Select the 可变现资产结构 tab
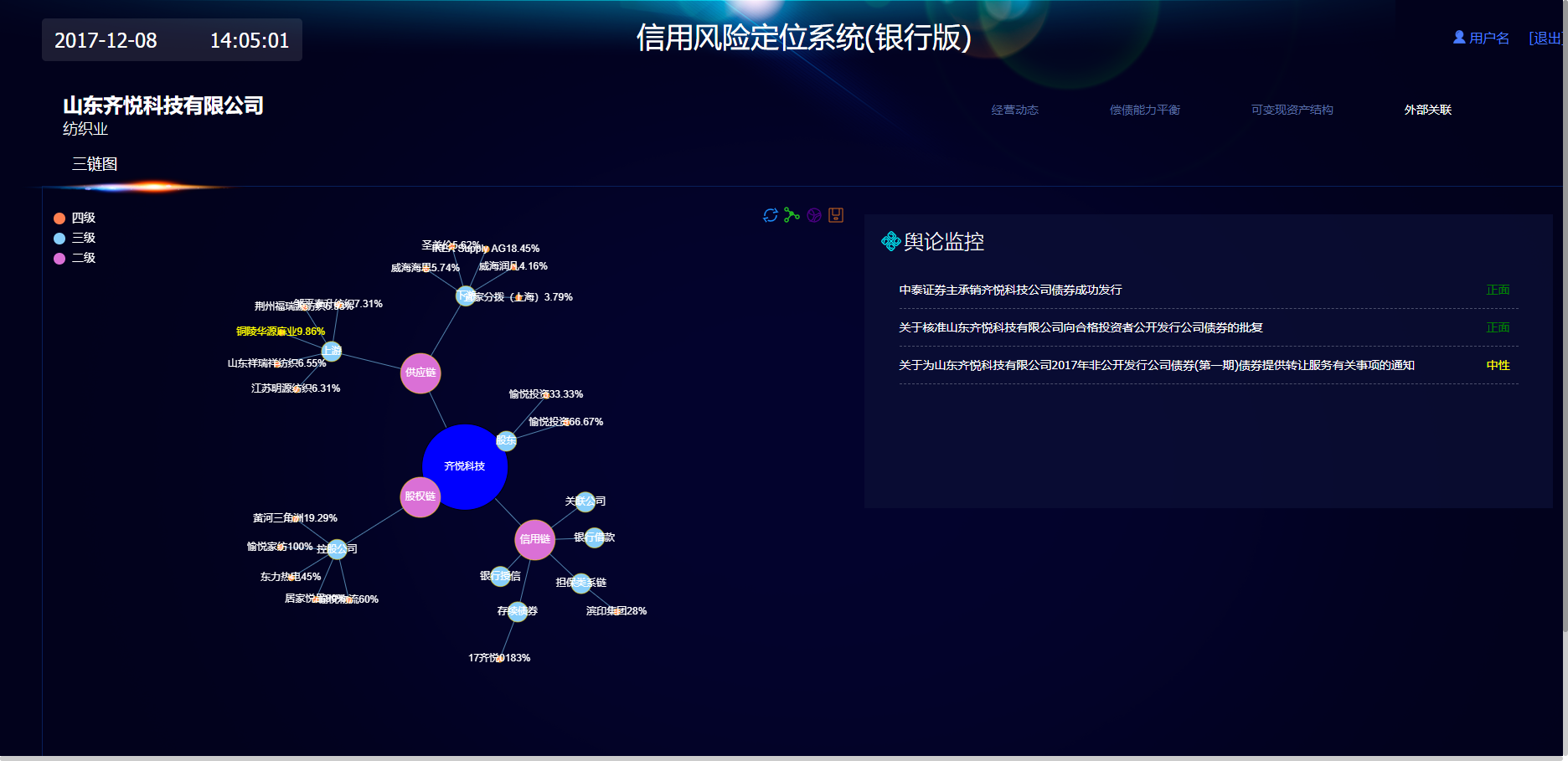This screenshot has width=1568, height=761. [1292, 110]
